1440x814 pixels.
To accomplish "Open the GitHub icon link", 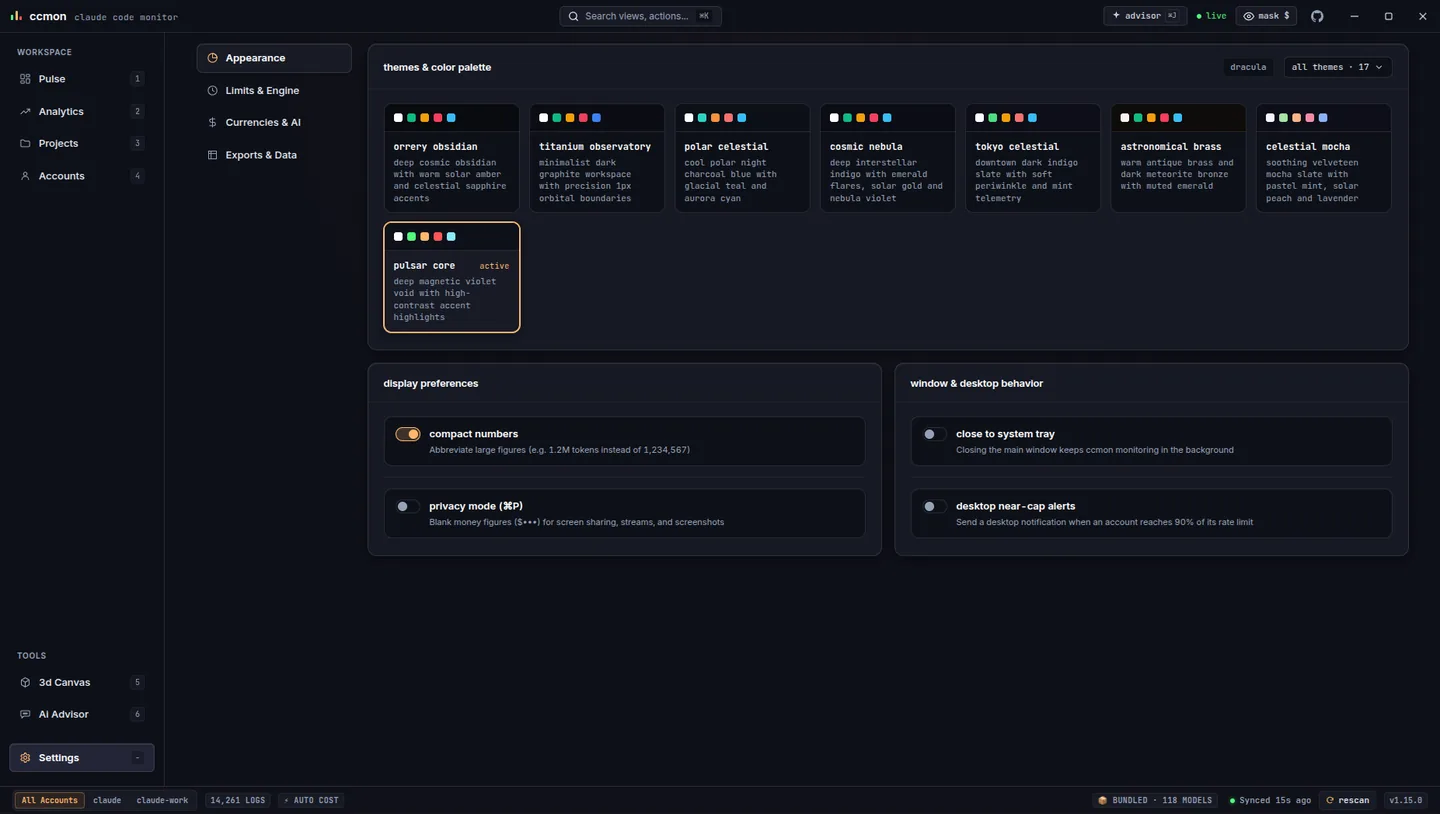I will pyautogui.click(x=1317, y=16).
